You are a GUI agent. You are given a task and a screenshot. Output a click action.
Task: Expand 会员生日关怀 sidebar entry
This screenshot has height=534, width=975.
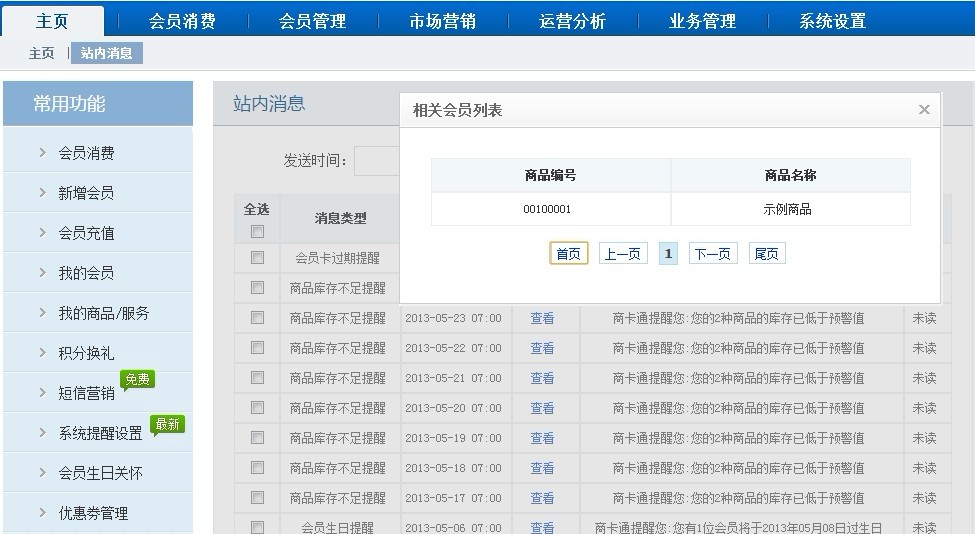point(100,473)
